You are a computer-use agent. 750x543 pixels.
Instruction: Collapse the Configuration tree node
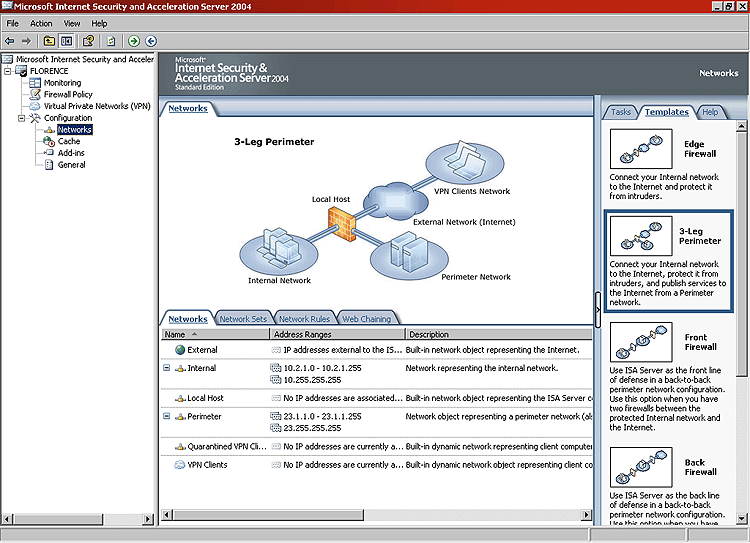click(x=22, y=118)
